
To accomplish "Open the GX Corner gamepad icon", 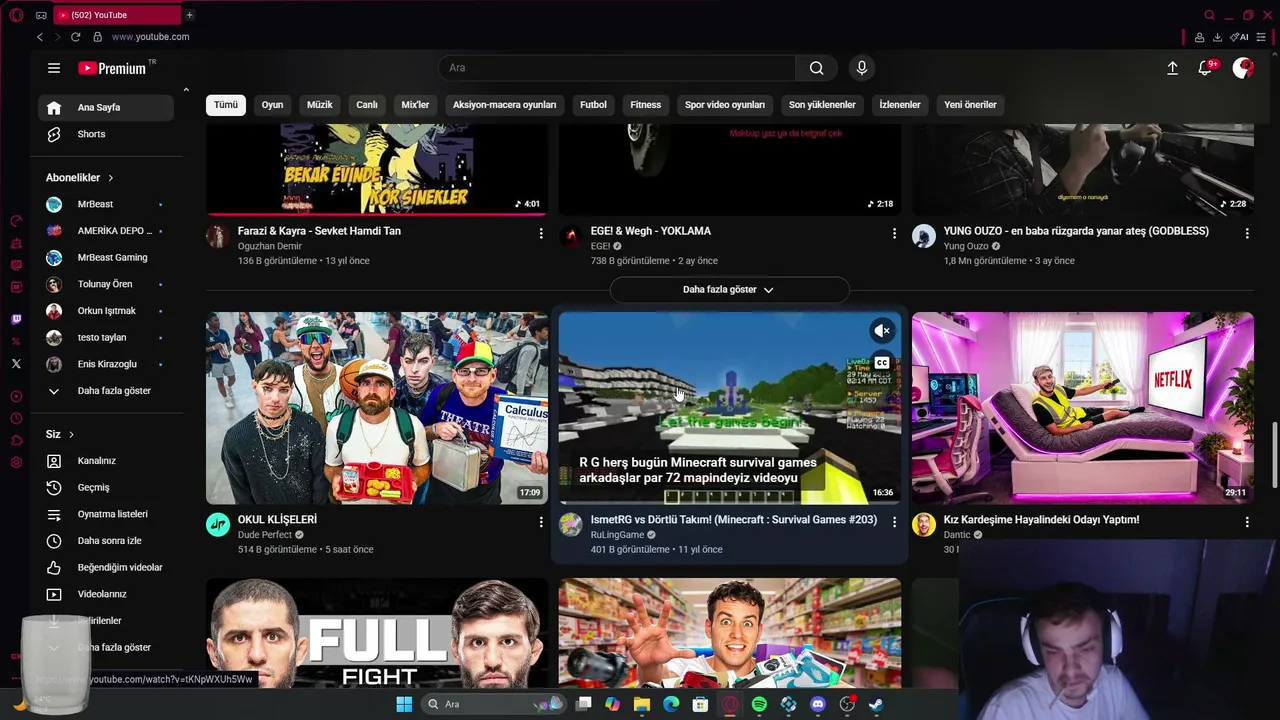I will pyautogui.click(x=41, y=15).
